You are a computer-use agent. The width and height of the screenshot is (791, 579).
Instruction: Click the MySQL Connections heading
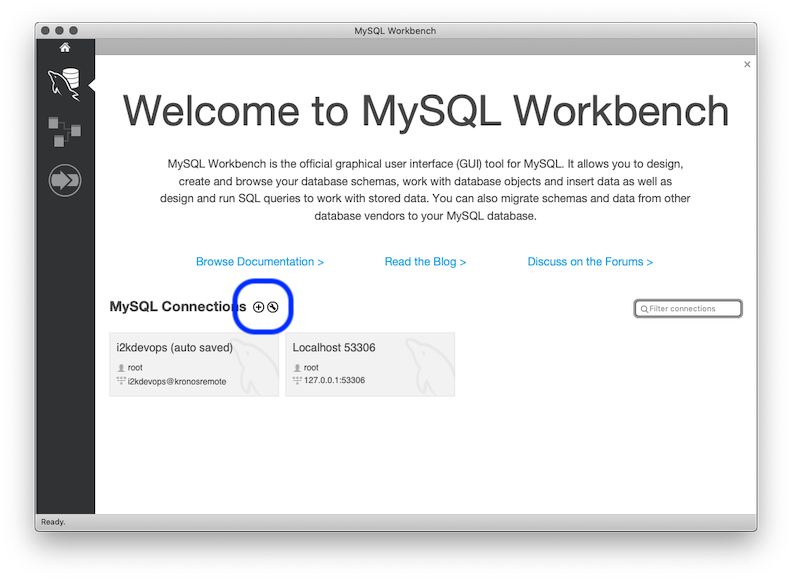(178, 307)
